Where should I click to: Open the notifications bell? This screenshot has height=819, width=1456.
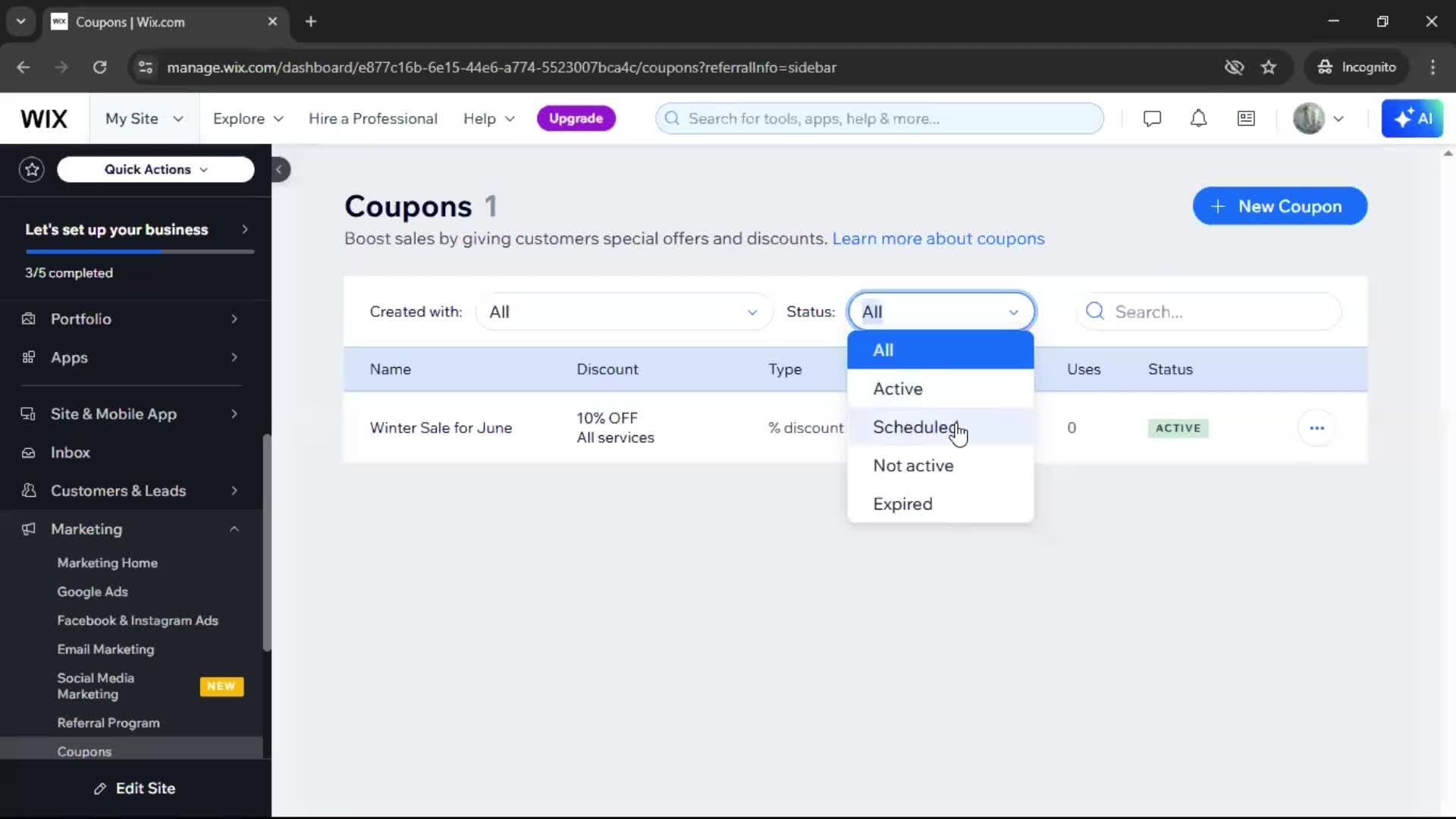point(1198,118)
